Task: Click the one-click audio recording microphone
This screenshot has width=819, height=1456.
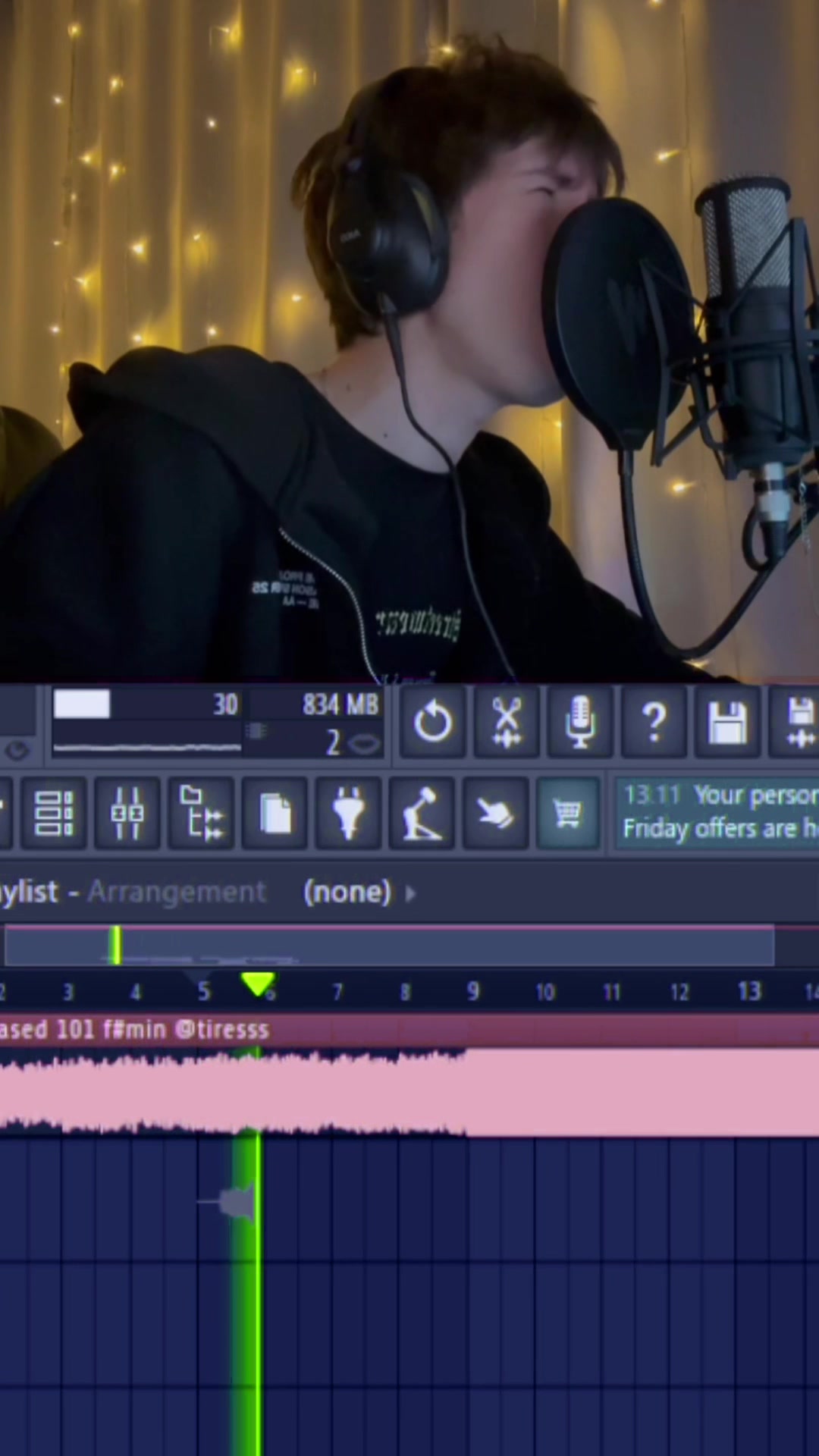Action: pos(579,721)
